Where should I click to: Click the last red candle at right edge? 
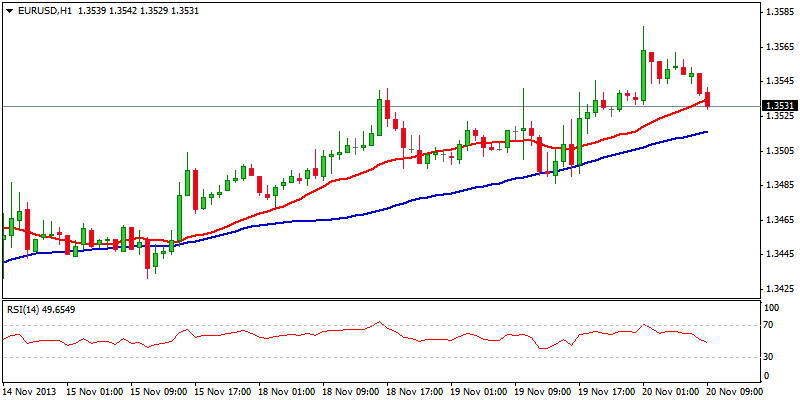pyautogui.click(x=708, y=99)
